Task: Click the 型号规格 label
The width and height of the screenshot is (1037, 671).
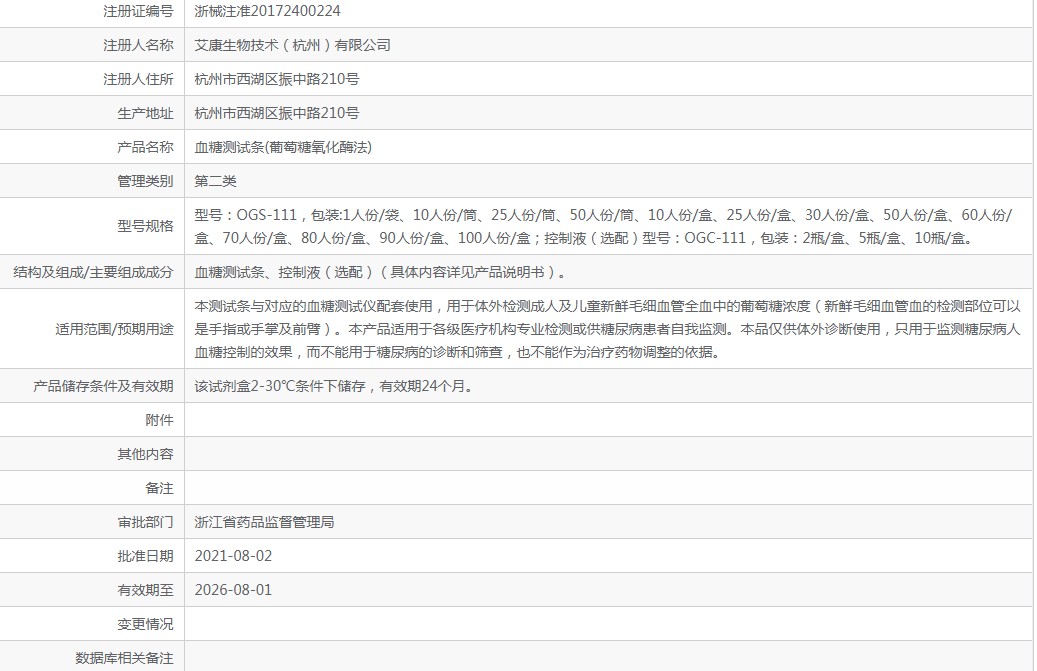Action: click(x=145, y=226)
